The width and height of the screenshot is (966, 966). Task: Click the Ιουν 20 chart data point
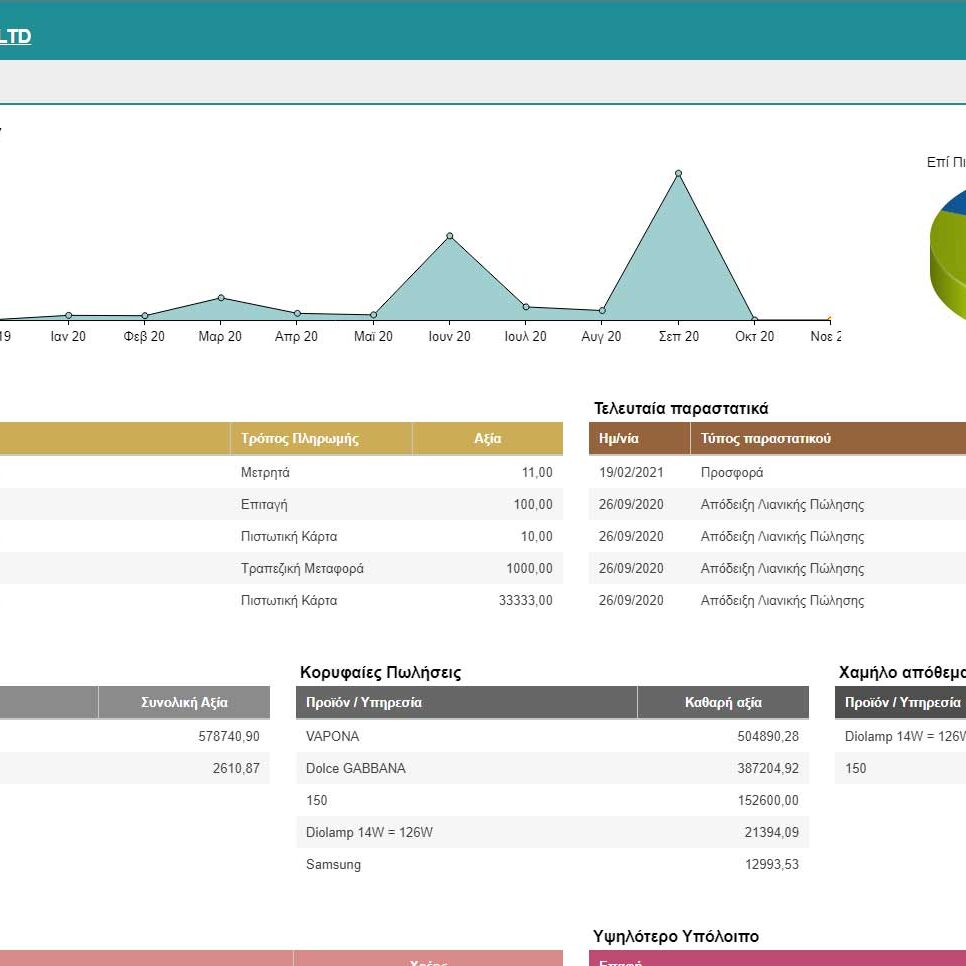450,236
